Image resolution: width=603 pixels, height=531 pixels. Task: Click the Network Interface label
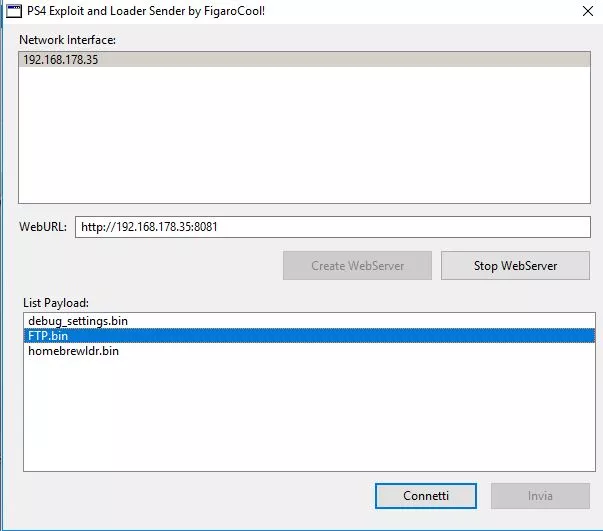point(68,39)
